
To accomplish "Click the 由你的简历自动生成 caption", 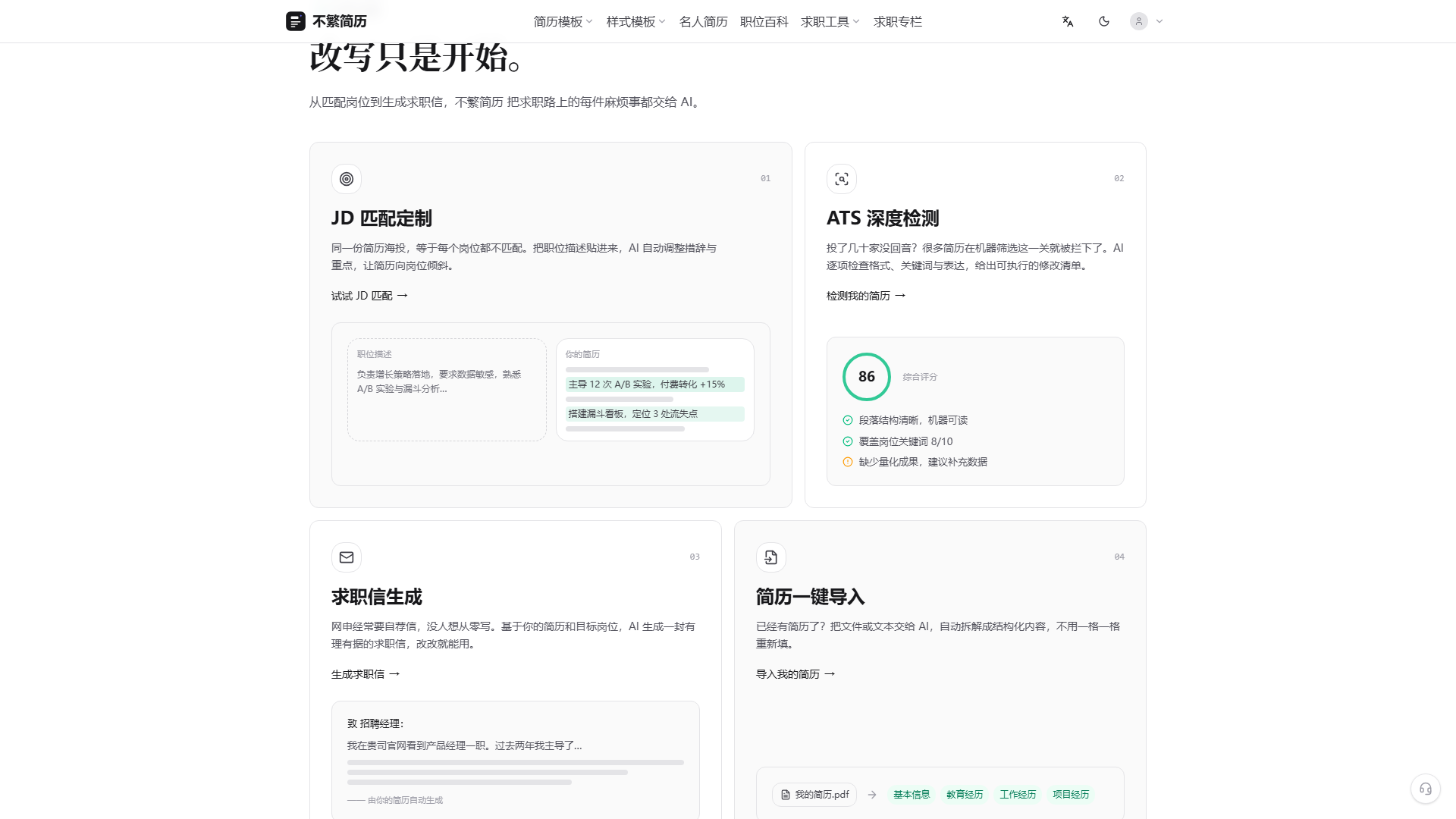I will coord(395,800).
